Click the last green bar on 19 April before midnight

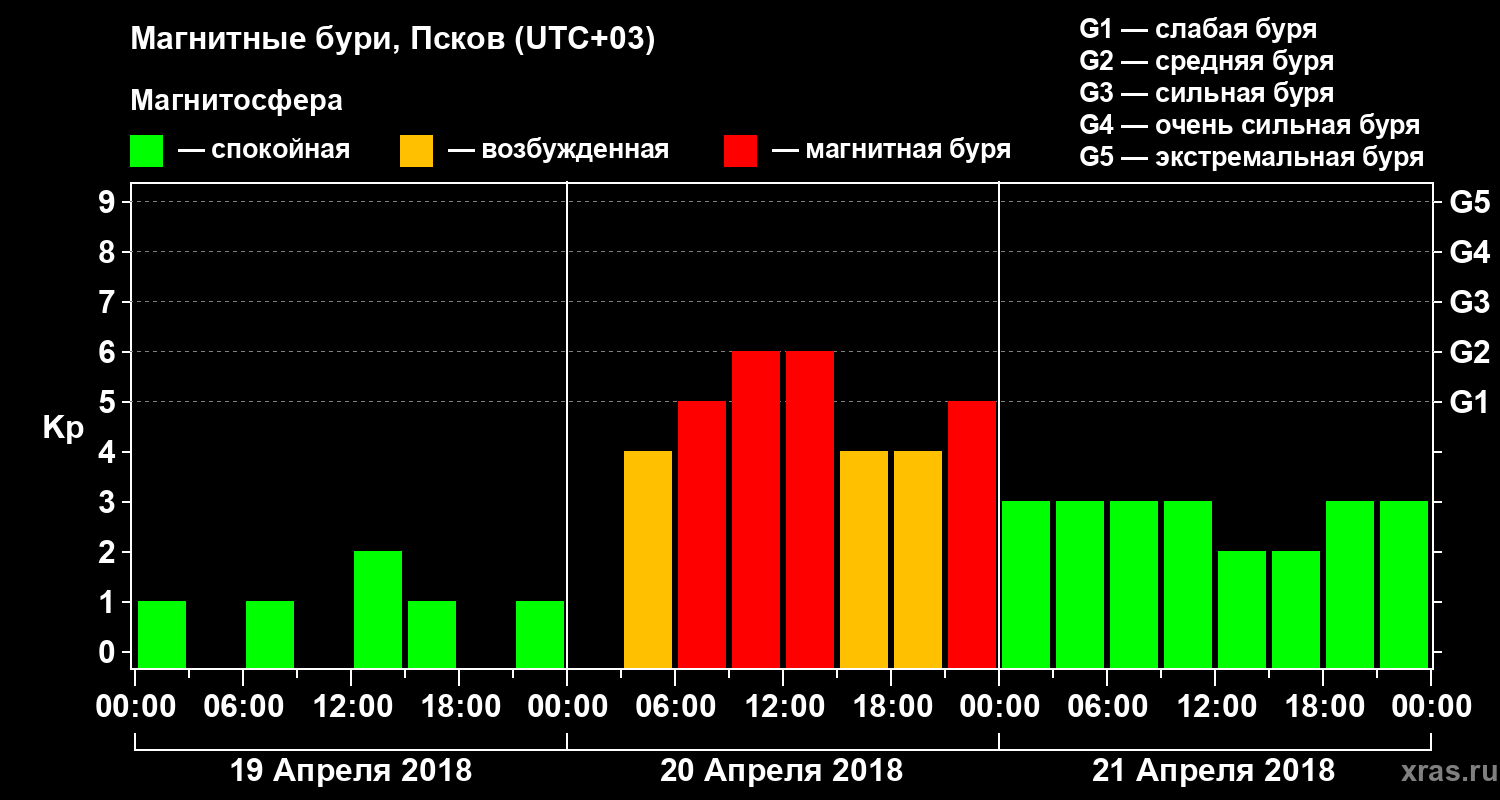tap(540, 634)
